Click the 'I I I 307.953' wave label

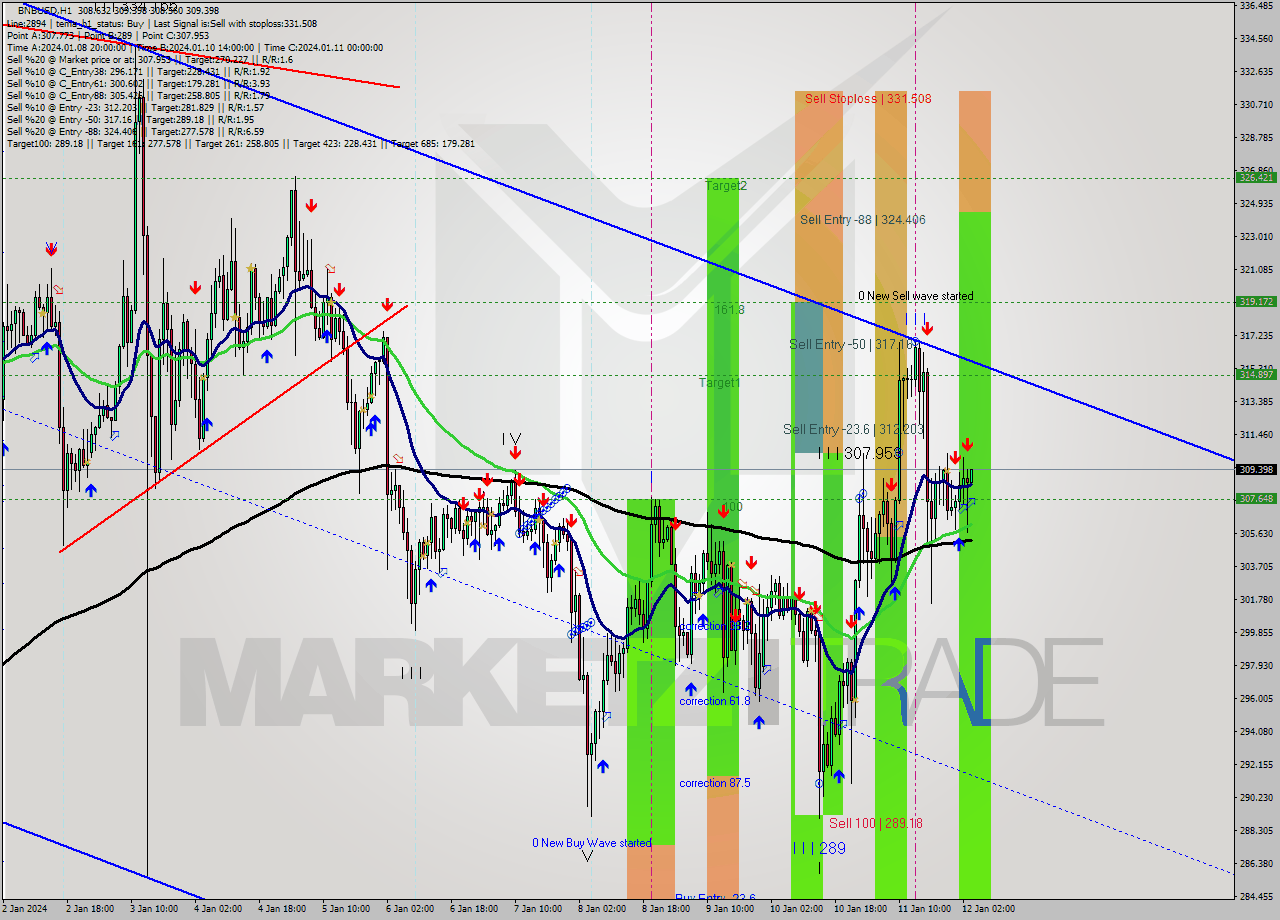pyautogui.click(x=860, y=453)
